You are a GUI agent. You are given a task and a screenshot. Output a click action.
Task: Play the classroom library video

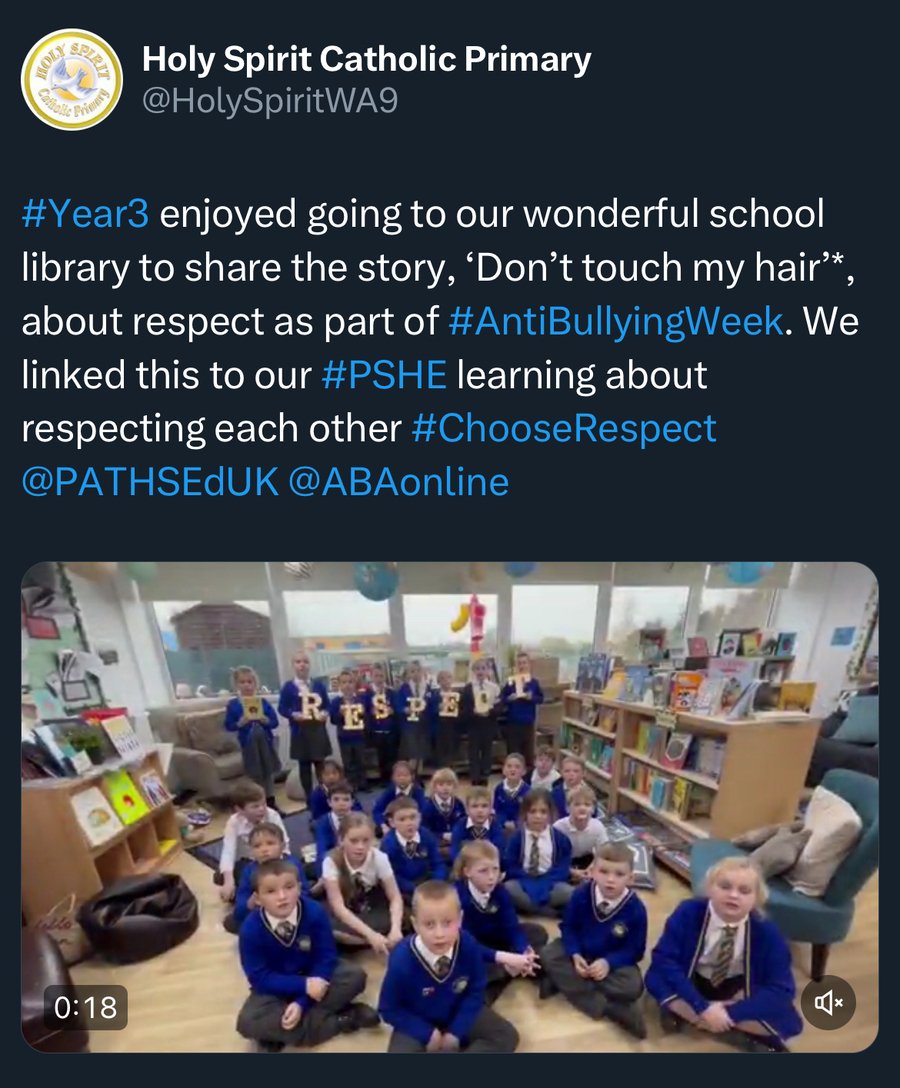450,807
